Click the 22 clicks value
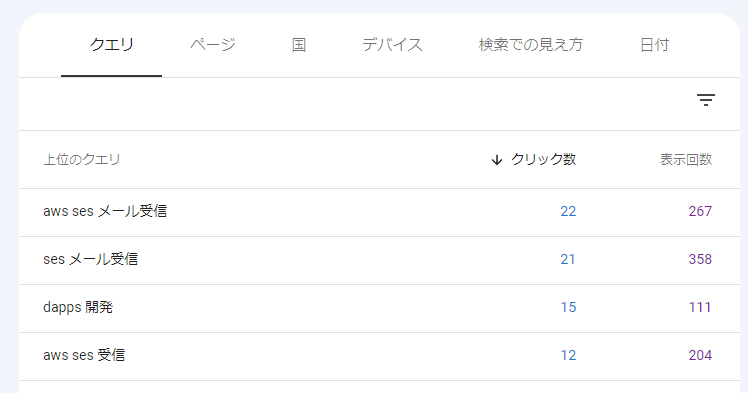 click(x=568, y=211)
